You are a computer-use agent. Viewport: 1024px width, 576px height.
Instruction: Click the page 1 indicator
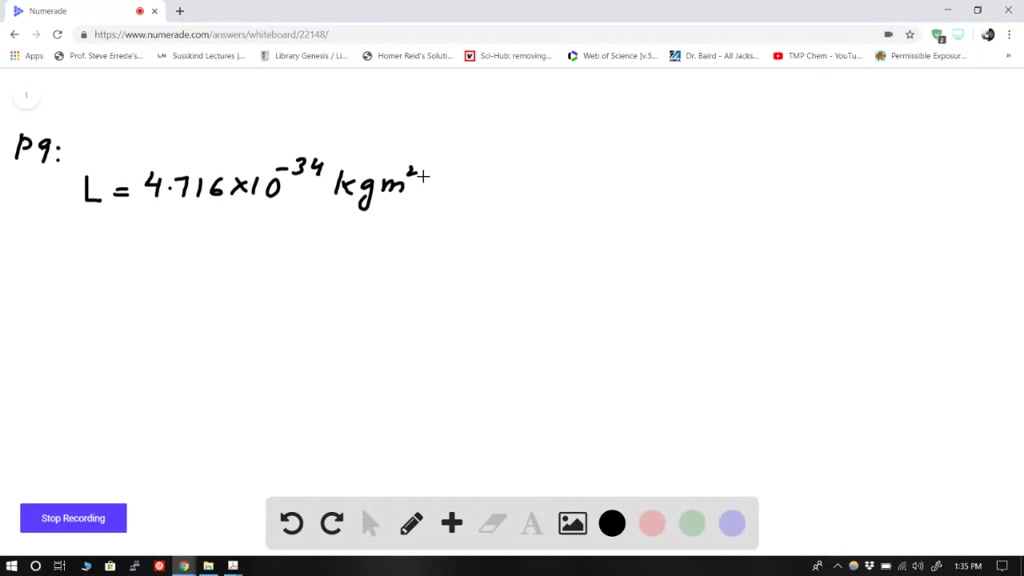point(26,95)
